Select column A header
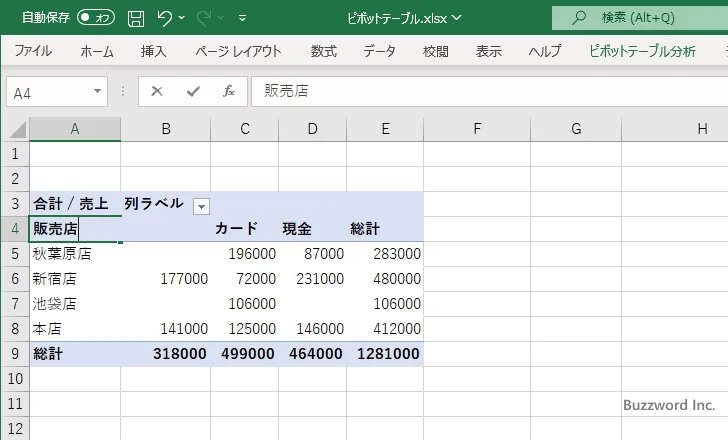 coord(75,129)
